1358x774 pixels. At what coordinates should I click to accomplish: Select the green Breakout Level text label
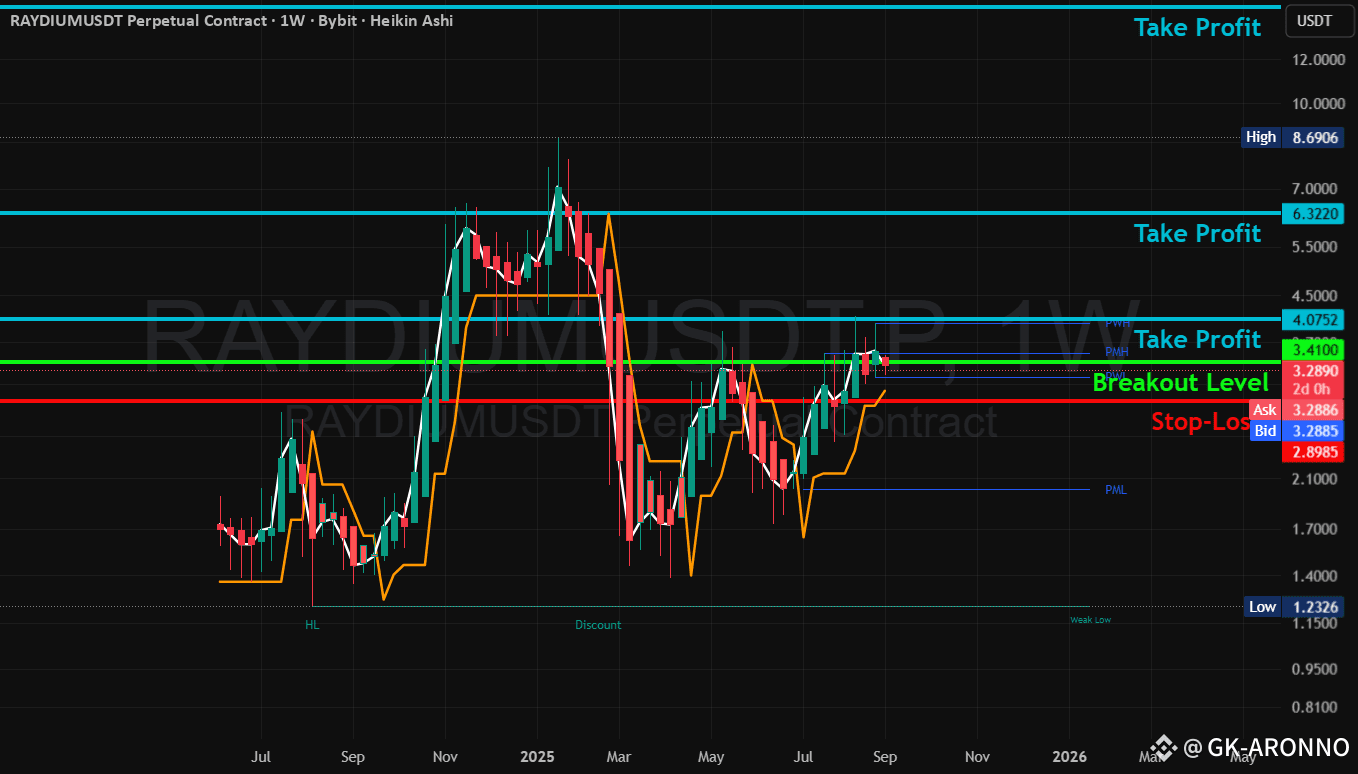(1180, 382)
